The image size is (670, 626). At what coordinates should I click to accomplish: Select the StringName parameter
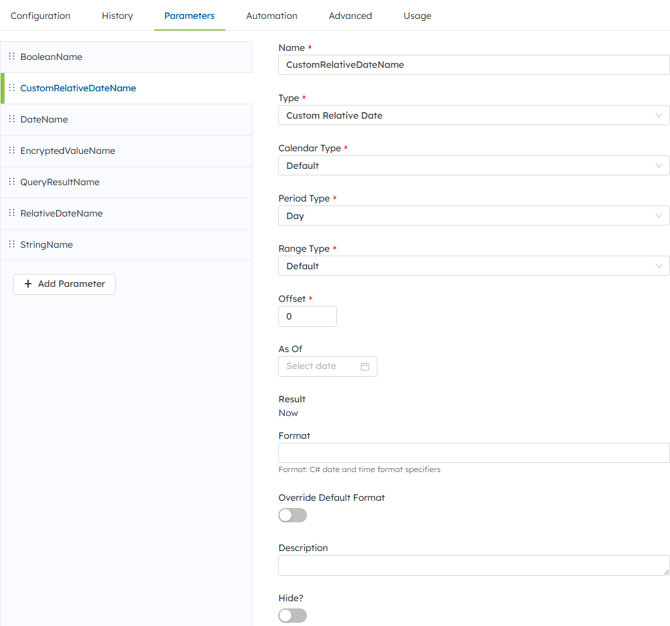point(127,245)
